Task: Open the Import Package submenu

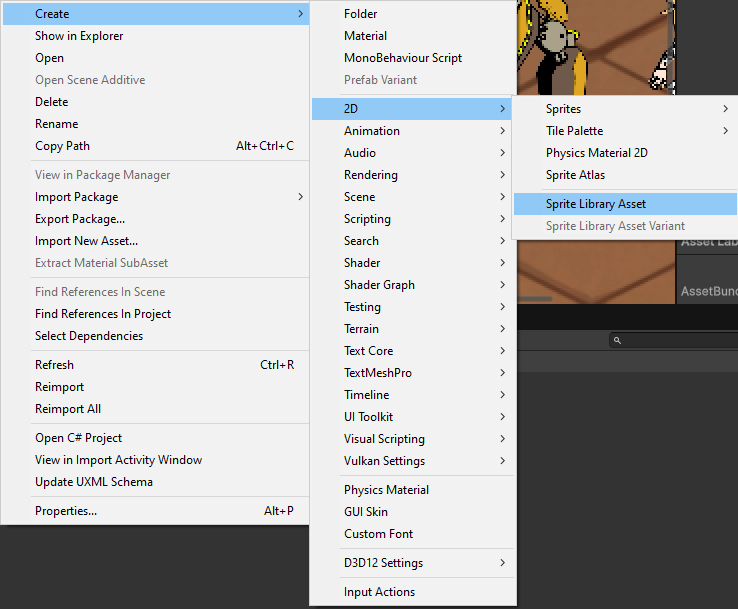Action: (76, 197)
